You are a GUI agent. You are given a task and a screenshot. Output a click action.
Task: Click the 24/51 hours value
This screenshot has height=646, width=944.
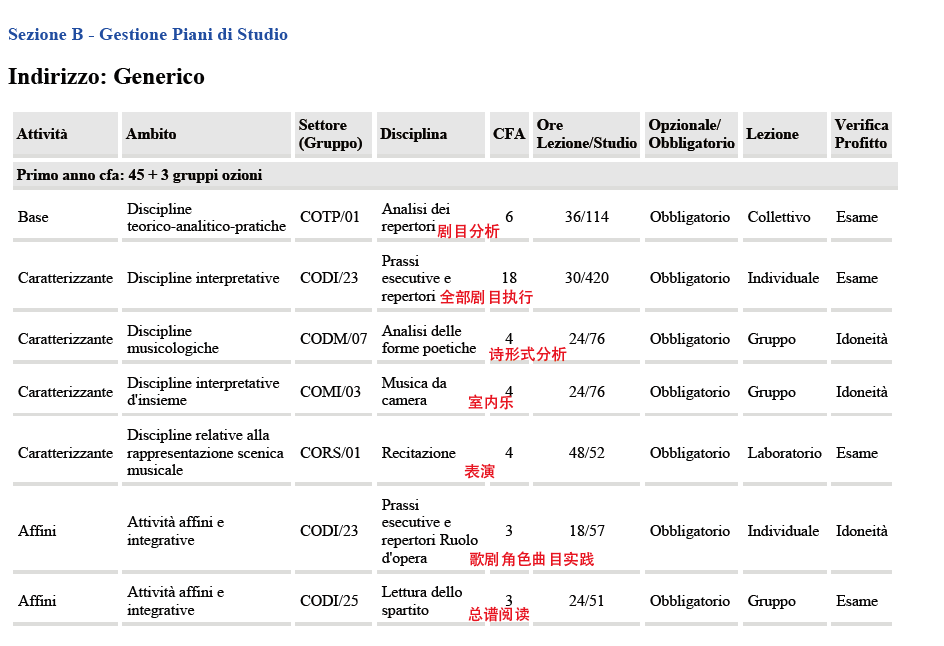[x=587, y=601]
